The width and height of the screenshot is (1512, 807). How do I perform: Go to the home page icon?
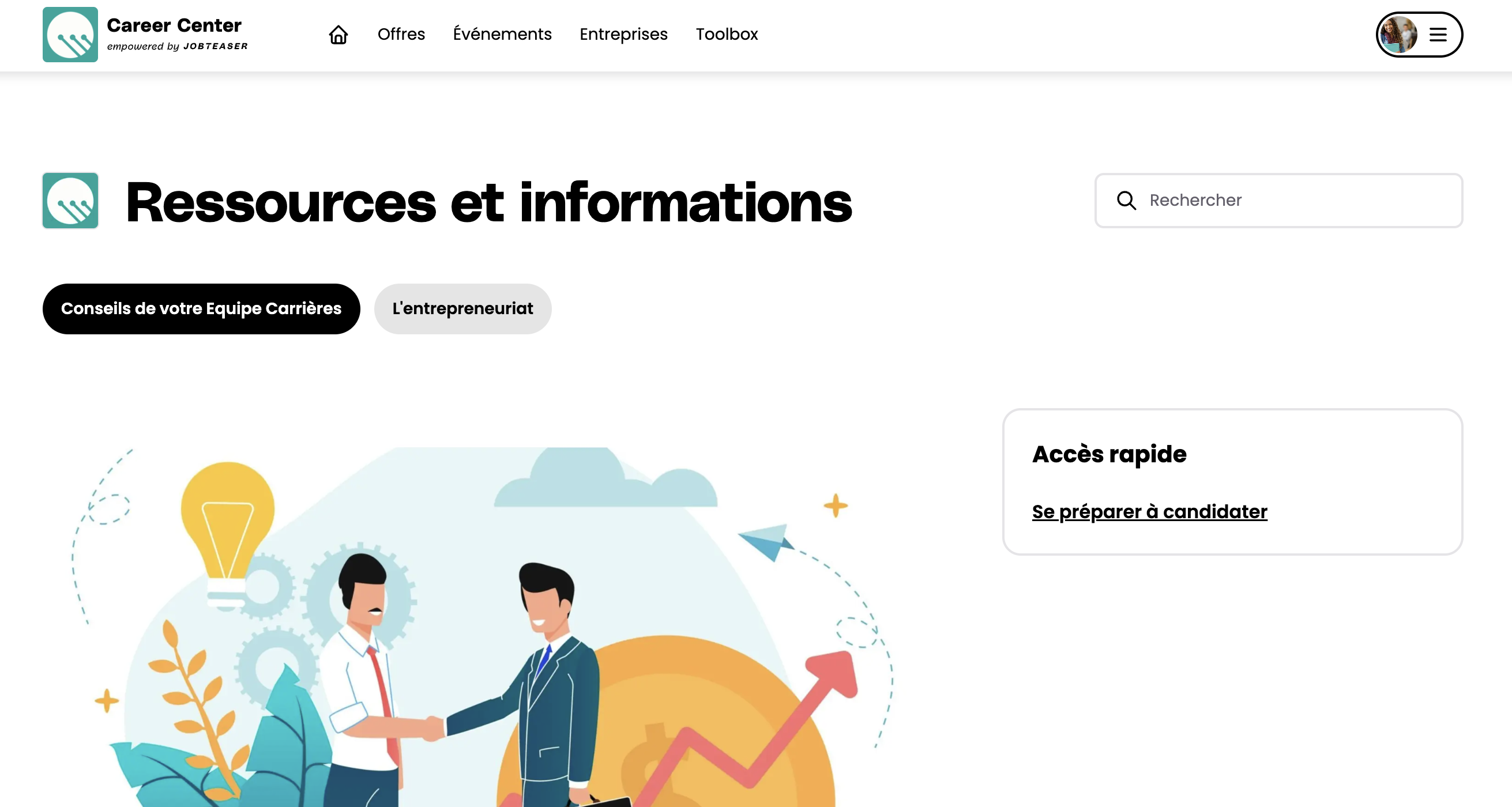click(338, 35)
